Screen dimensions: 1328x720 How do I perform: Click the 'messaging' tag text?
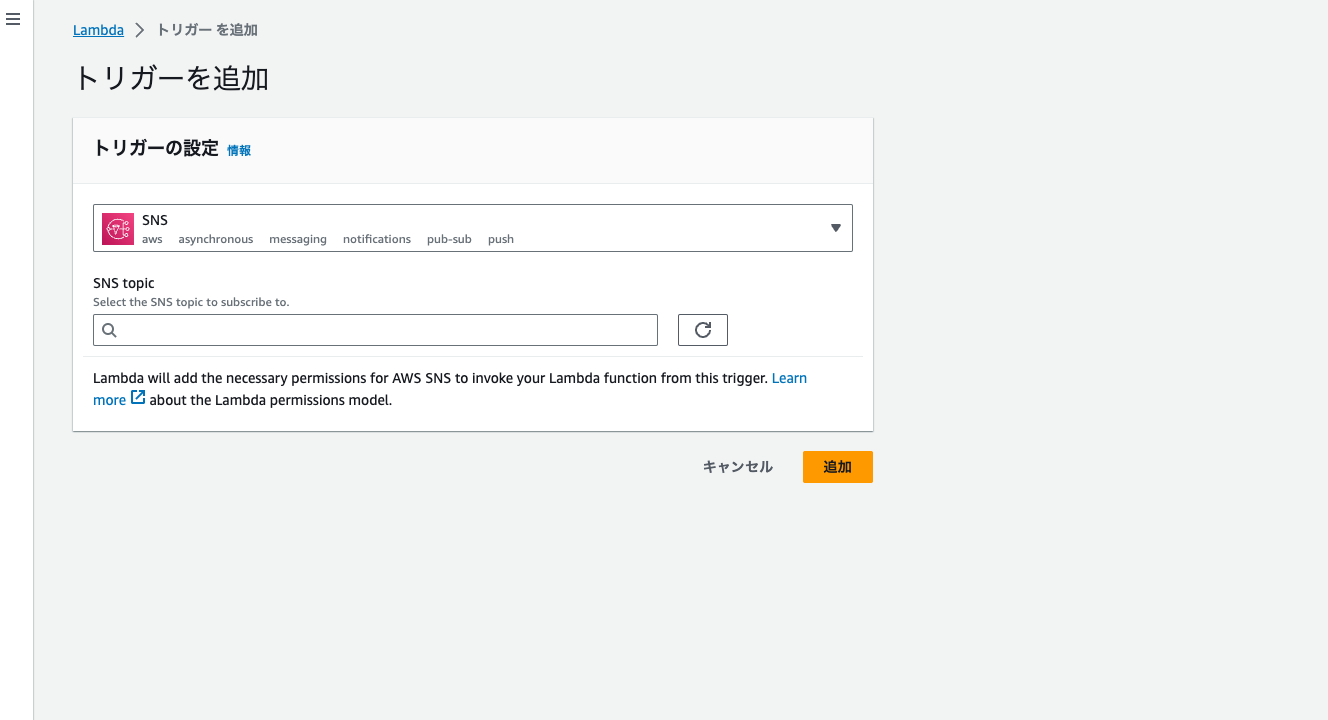coord(298,239)
